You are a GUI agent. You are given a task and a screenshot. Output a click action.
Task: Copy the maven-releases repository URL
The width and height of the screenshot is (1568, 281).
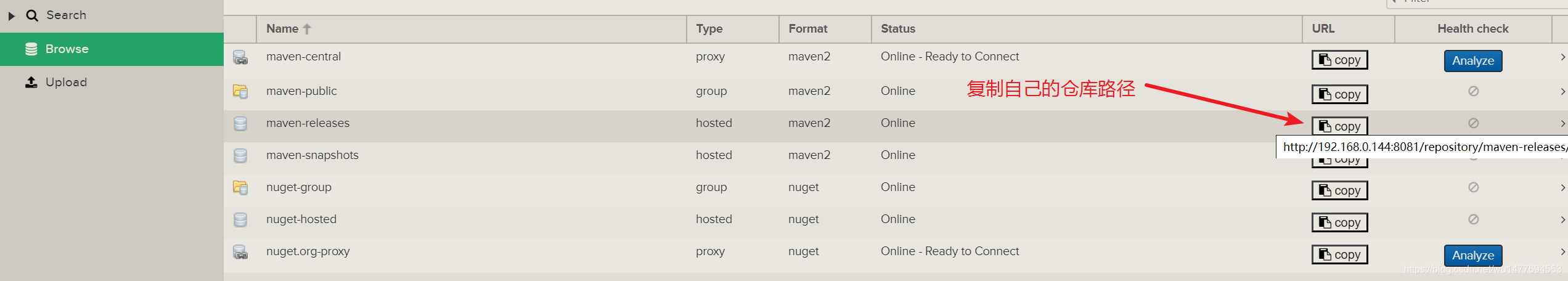(x=1339, y=126)
